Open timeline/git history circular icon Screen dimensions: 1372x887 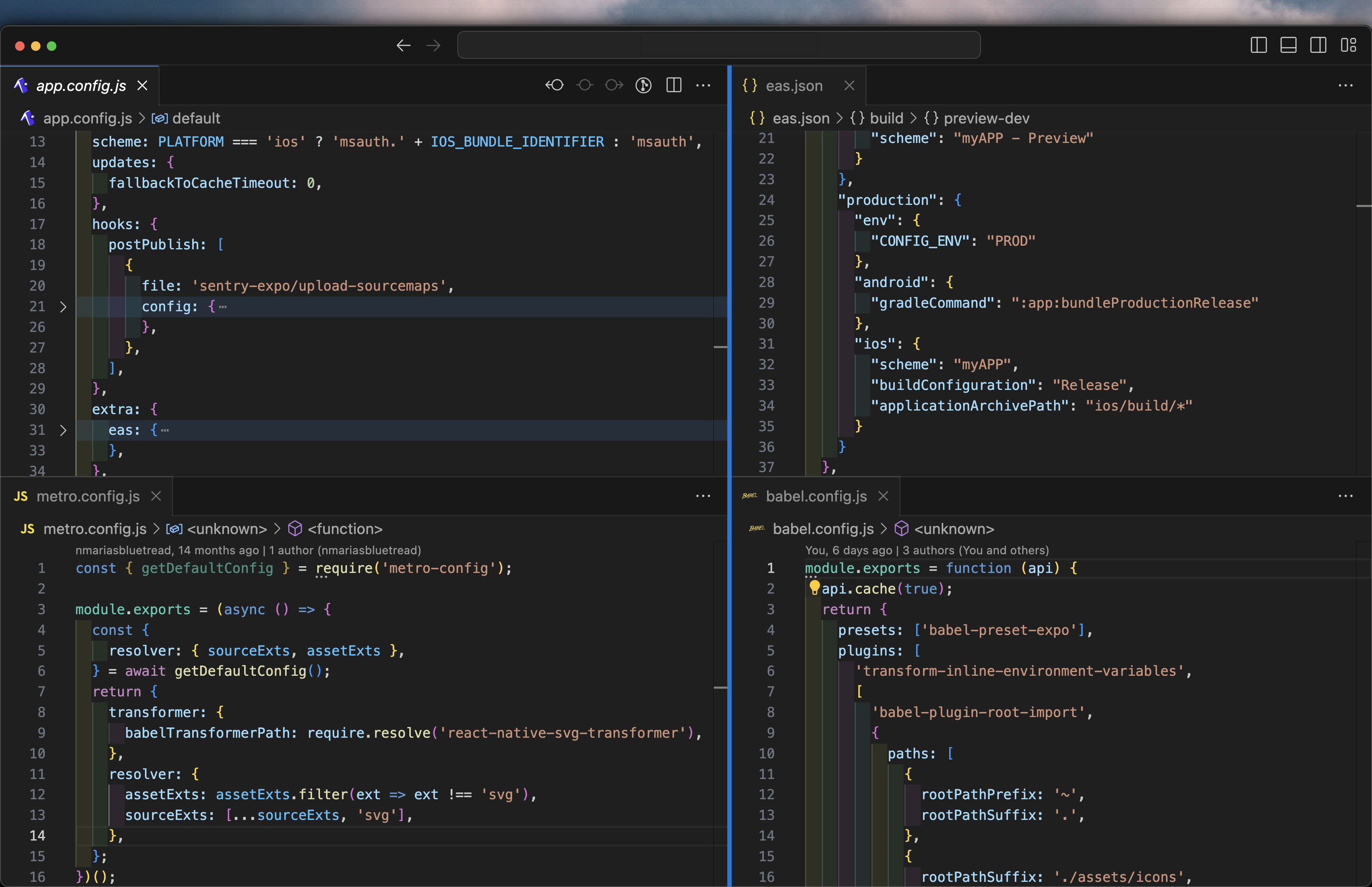click(x=643, y=85)
